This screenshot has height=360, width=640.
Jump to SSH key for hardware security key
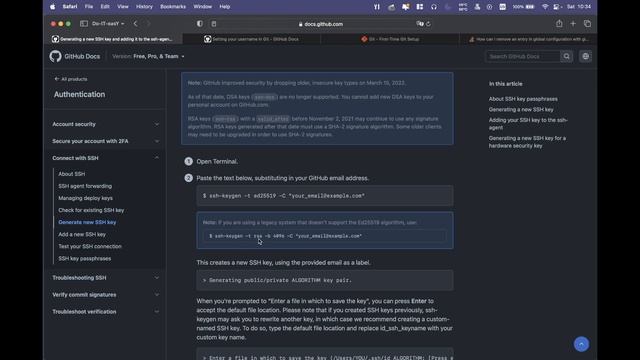527,142
